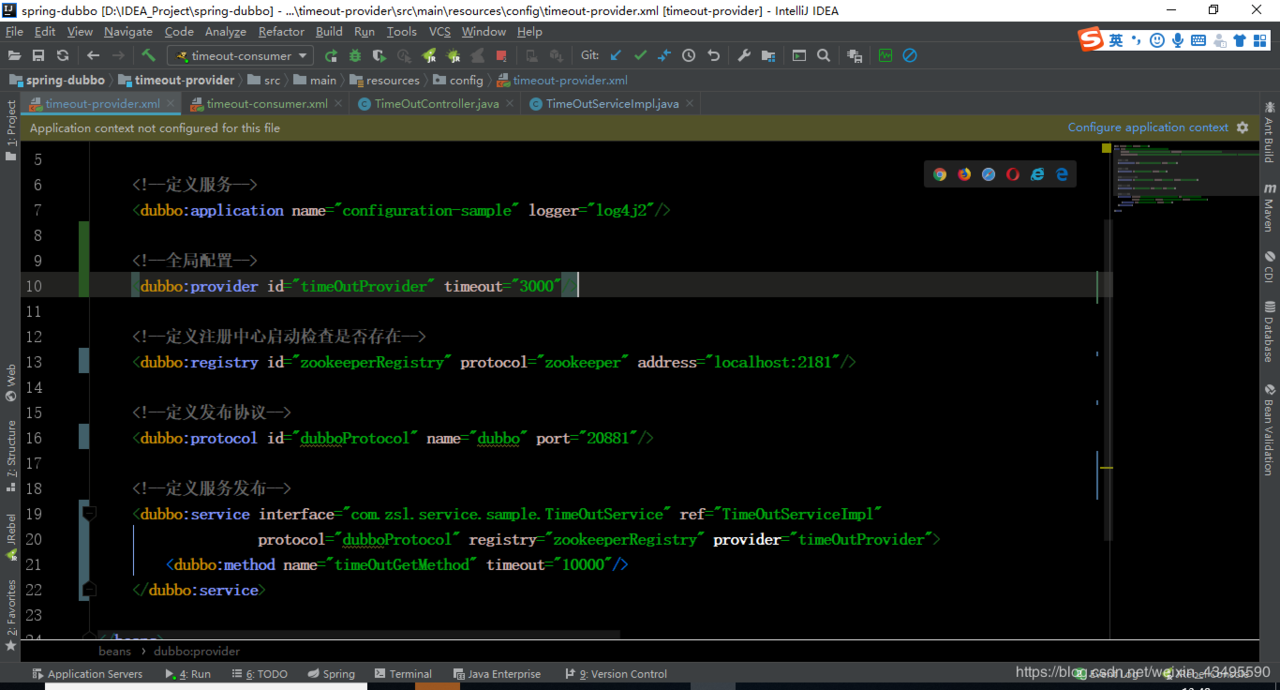Click the Debug bug icon
The height and width of the screenshot is (690, 1280).
click(355, 56)
